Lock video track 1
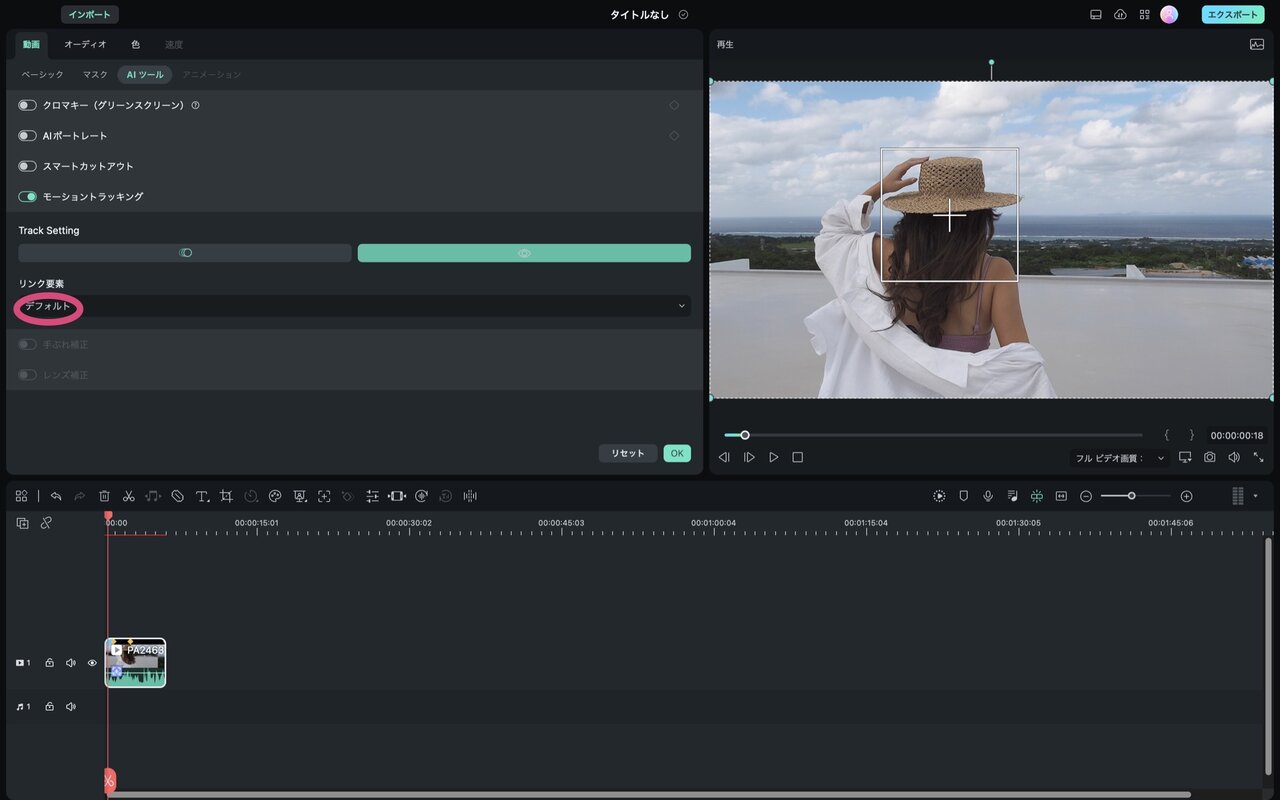 49,663
